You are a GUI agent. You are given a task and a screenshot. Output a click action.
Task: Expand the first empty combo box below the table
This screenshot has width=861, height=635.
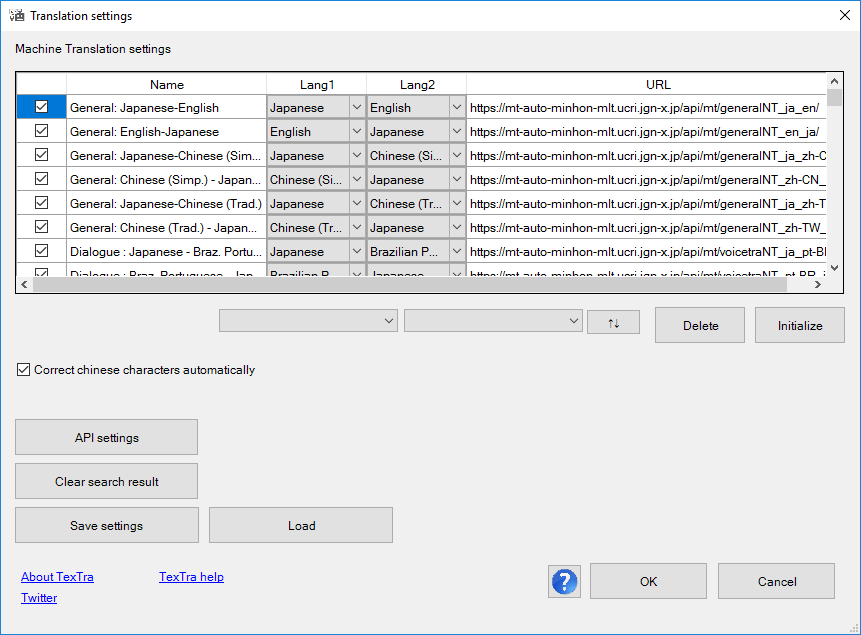tap(308, 321)
